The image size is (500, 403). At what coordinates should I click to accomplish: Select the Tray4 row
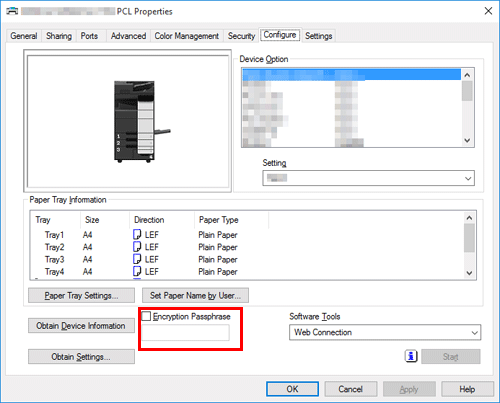click(x=247, y=271)
